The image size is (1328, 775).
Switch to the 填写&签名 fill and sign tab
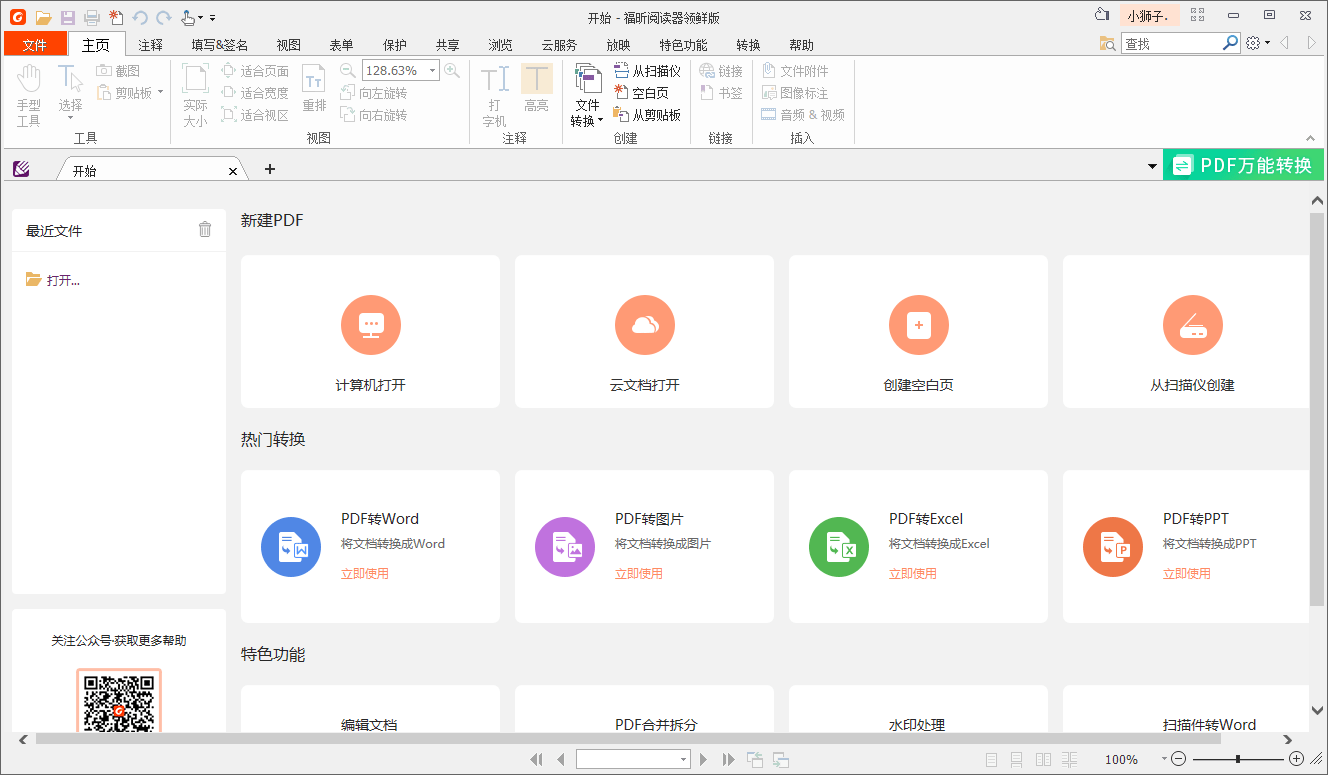220,44
